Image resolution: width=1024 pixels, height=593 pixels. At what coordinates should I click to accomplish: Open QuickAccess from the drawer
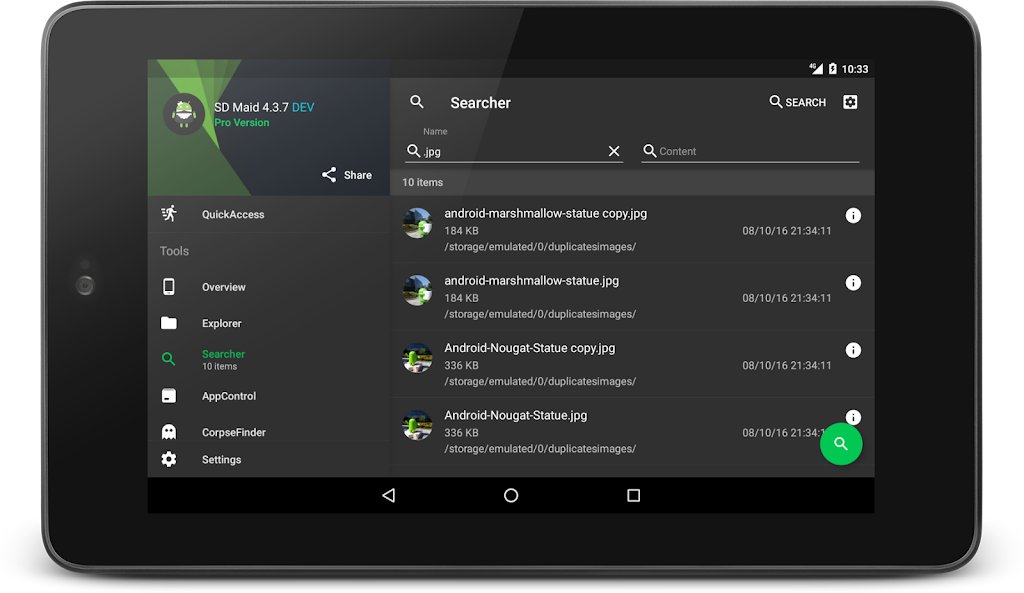pos(232,214)
